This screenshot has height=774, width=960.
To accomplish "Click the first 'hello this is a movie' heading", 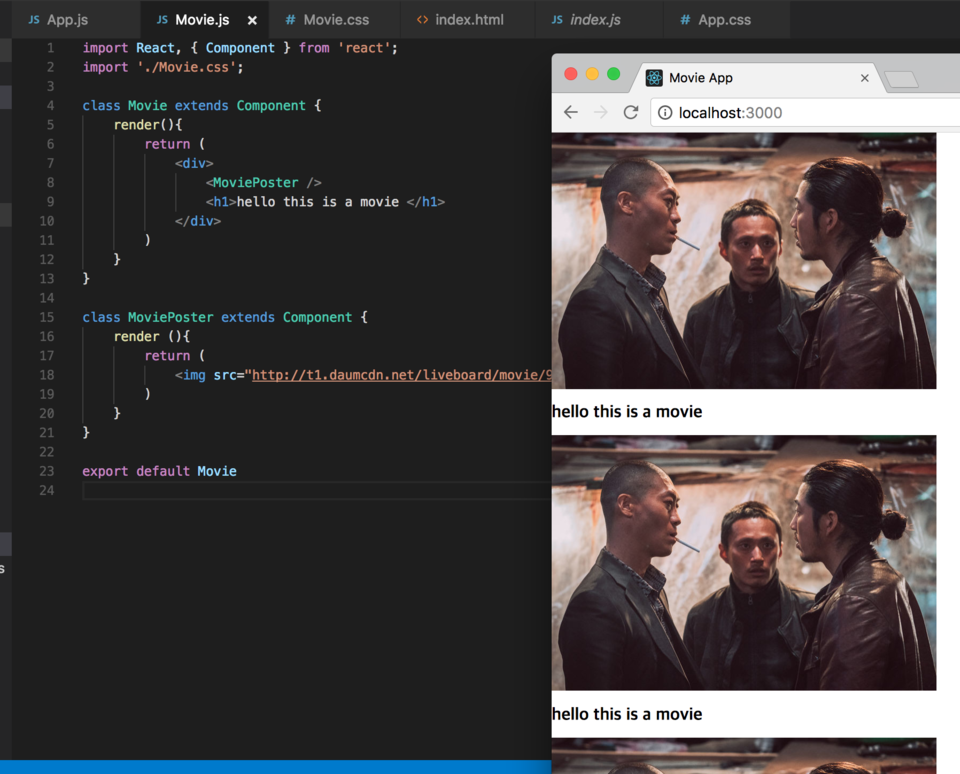I will click(627, 411).
